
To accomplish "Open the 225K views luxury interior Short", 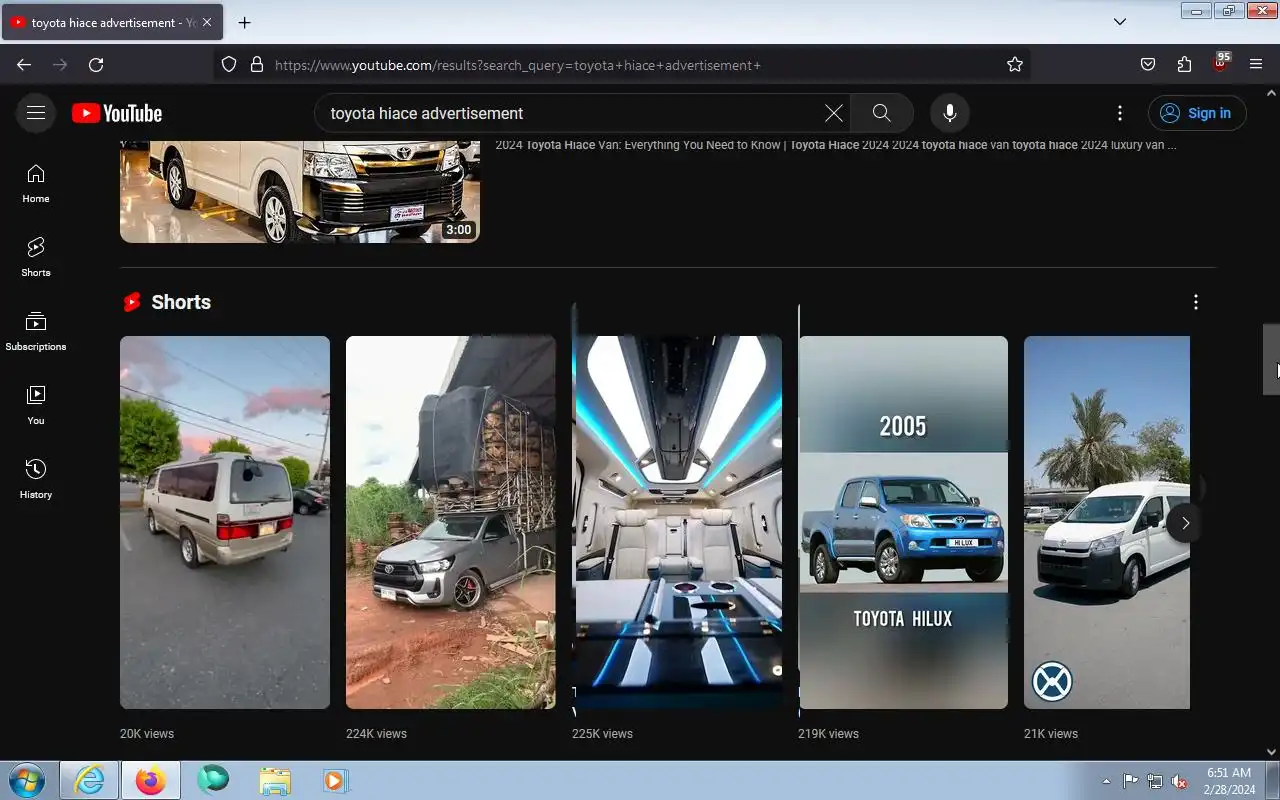I will tap(677, 522).
